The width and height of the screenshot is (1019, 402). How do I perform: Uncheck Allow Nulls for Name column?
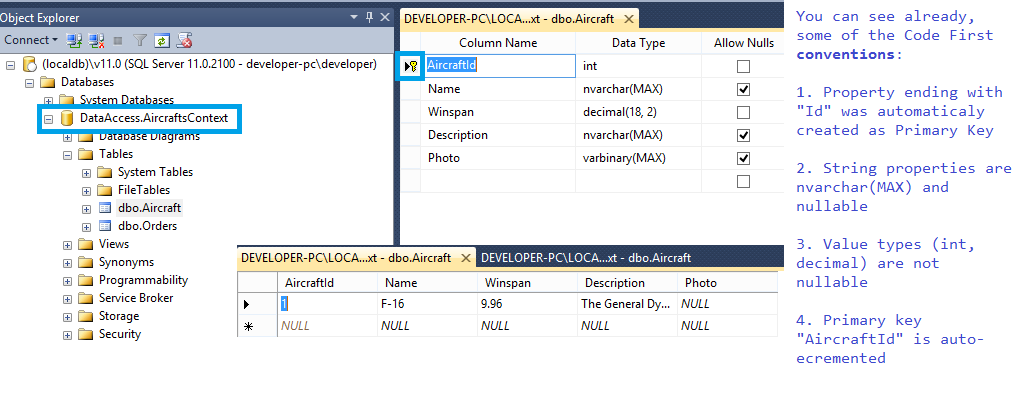[x=742, y=89]
